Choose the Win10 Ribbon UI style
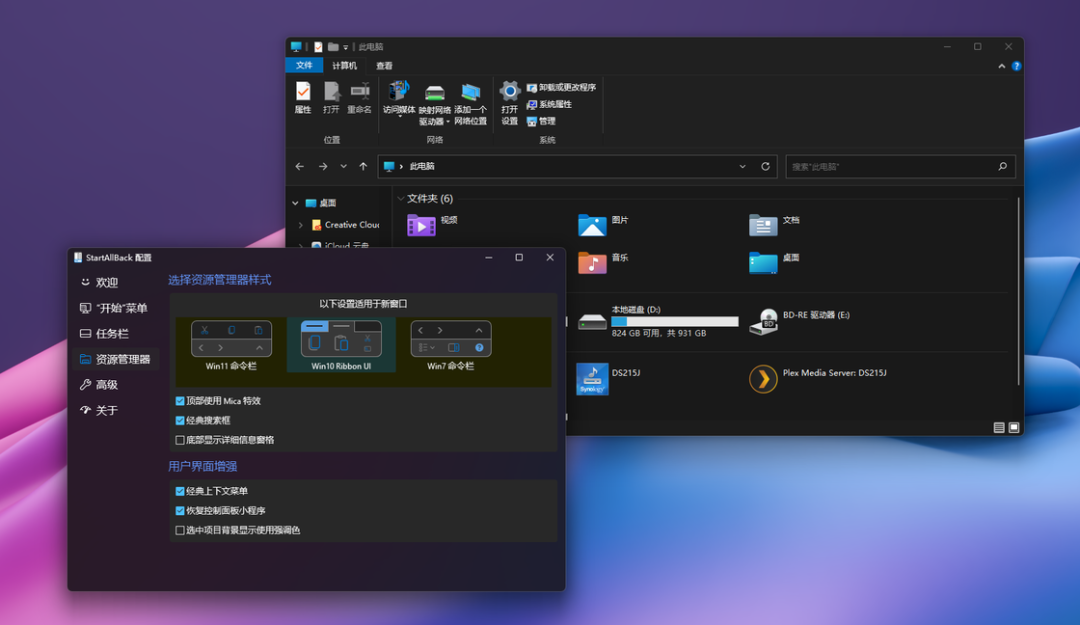 point(341,345)
